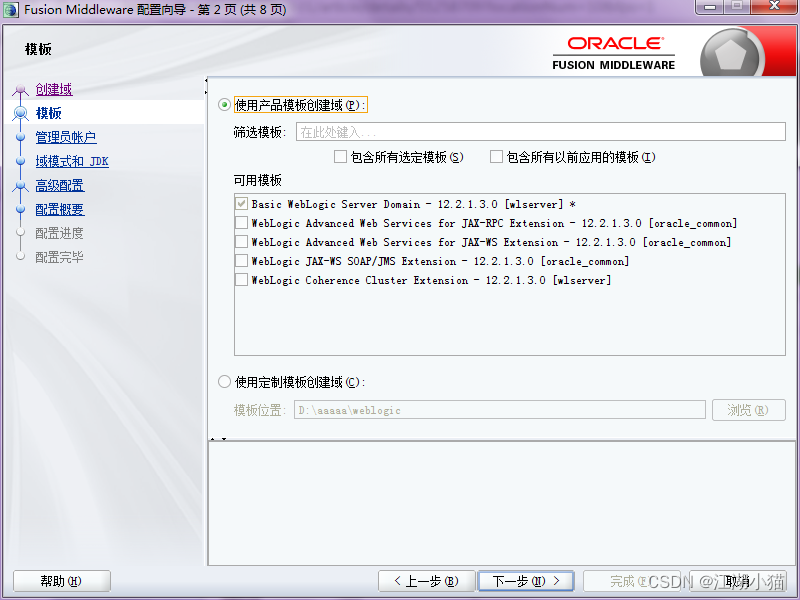Screen dimensions: 800x600
Task: Open 配置概要 step link
Action: pos(60,209)
